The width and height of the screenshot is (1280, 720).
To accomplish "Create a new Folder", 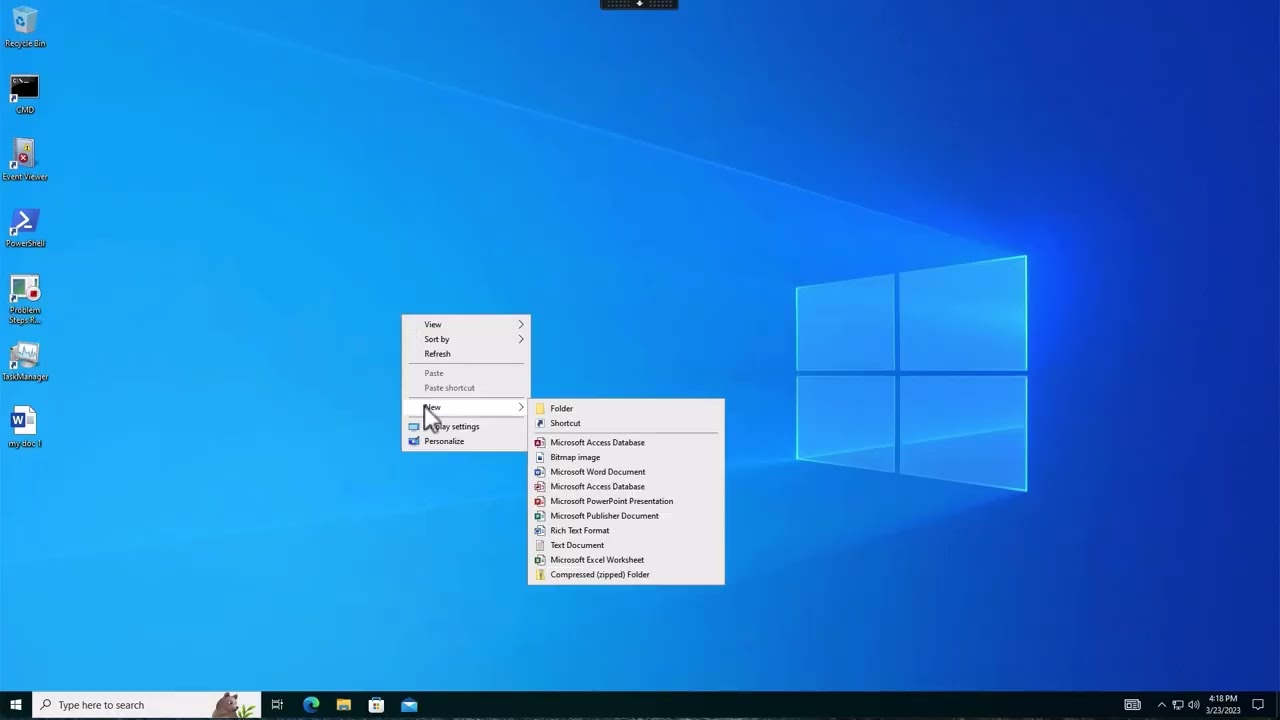I will (626, 408).
